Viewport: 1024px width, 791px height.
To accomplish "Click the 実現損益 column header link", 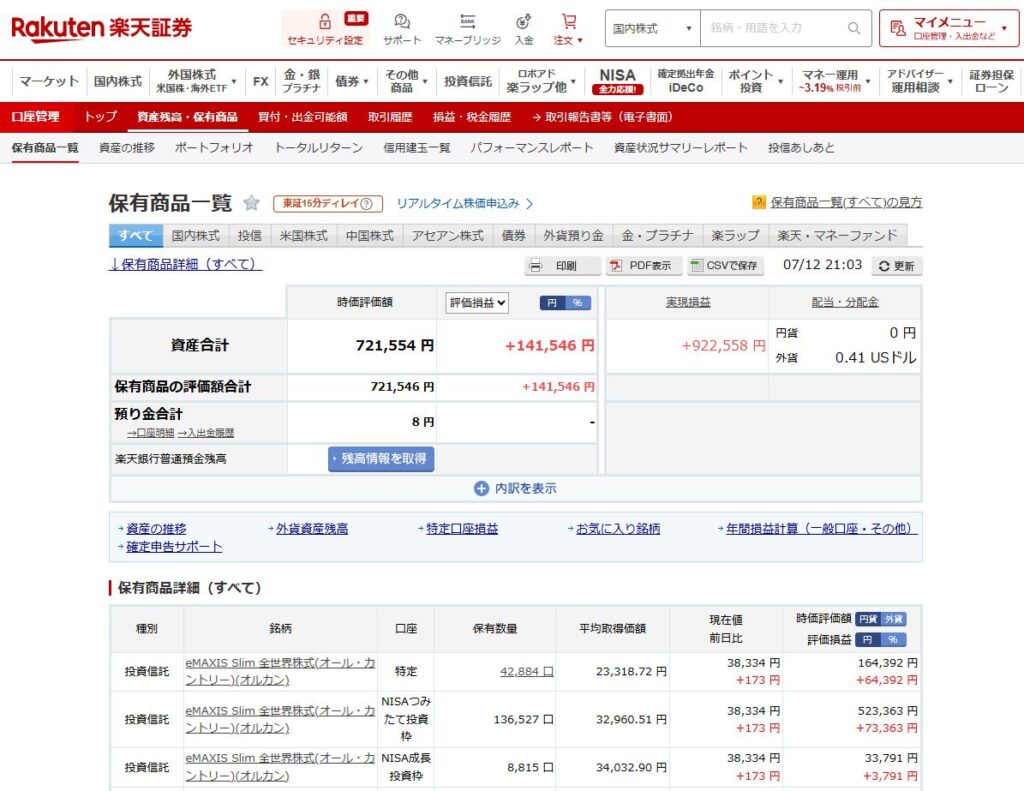I will click(688, 302).
